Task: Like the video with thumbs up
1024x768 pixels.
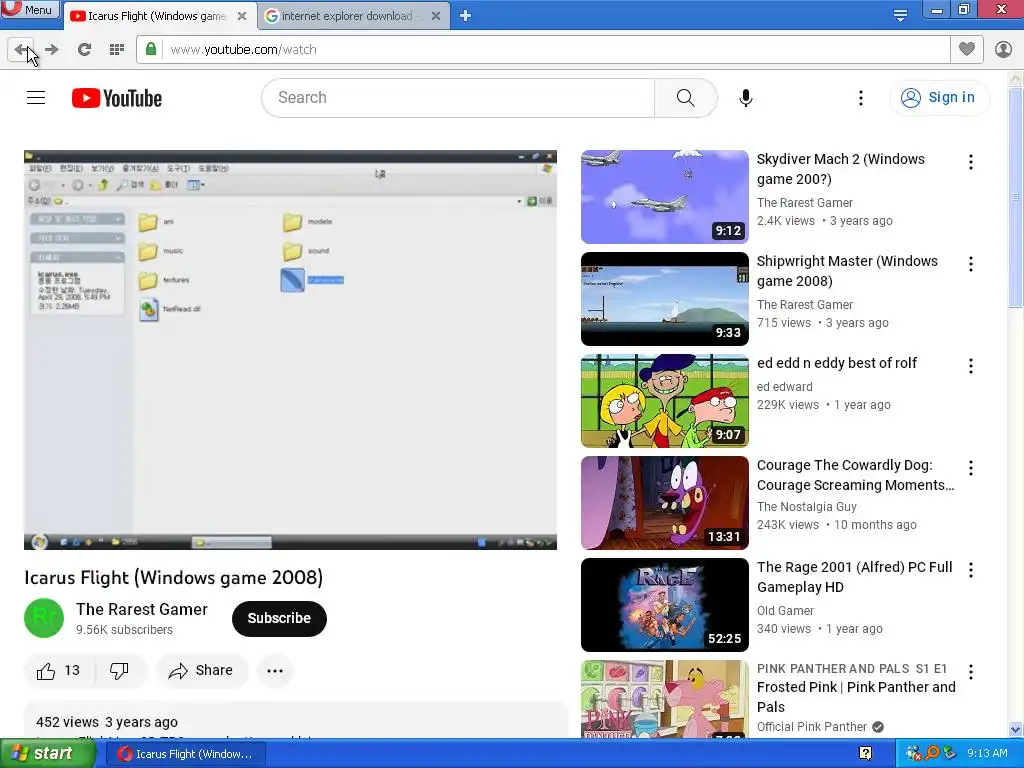Action: [59, 671]
